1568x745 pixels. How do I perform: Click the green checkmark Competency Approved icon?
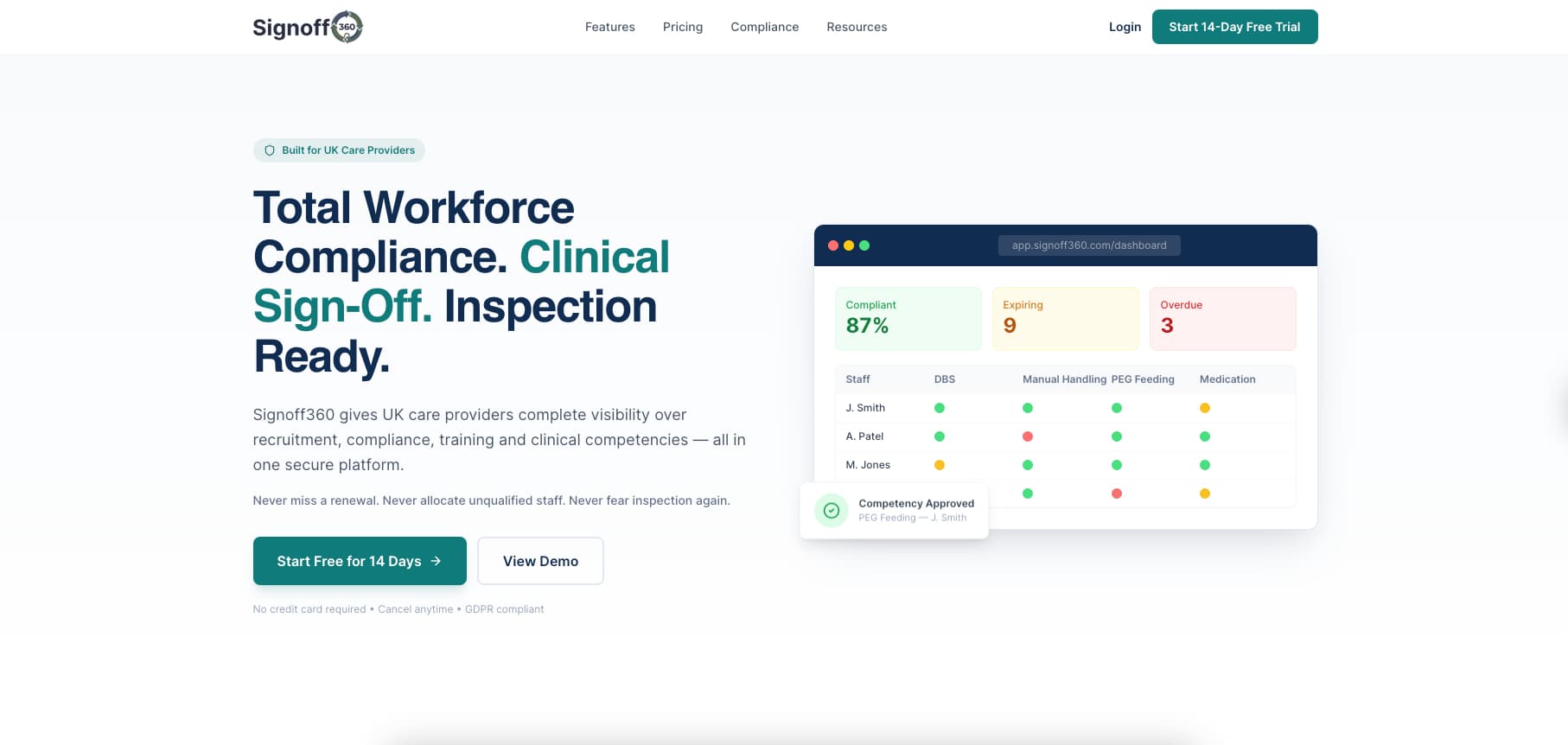831,510
